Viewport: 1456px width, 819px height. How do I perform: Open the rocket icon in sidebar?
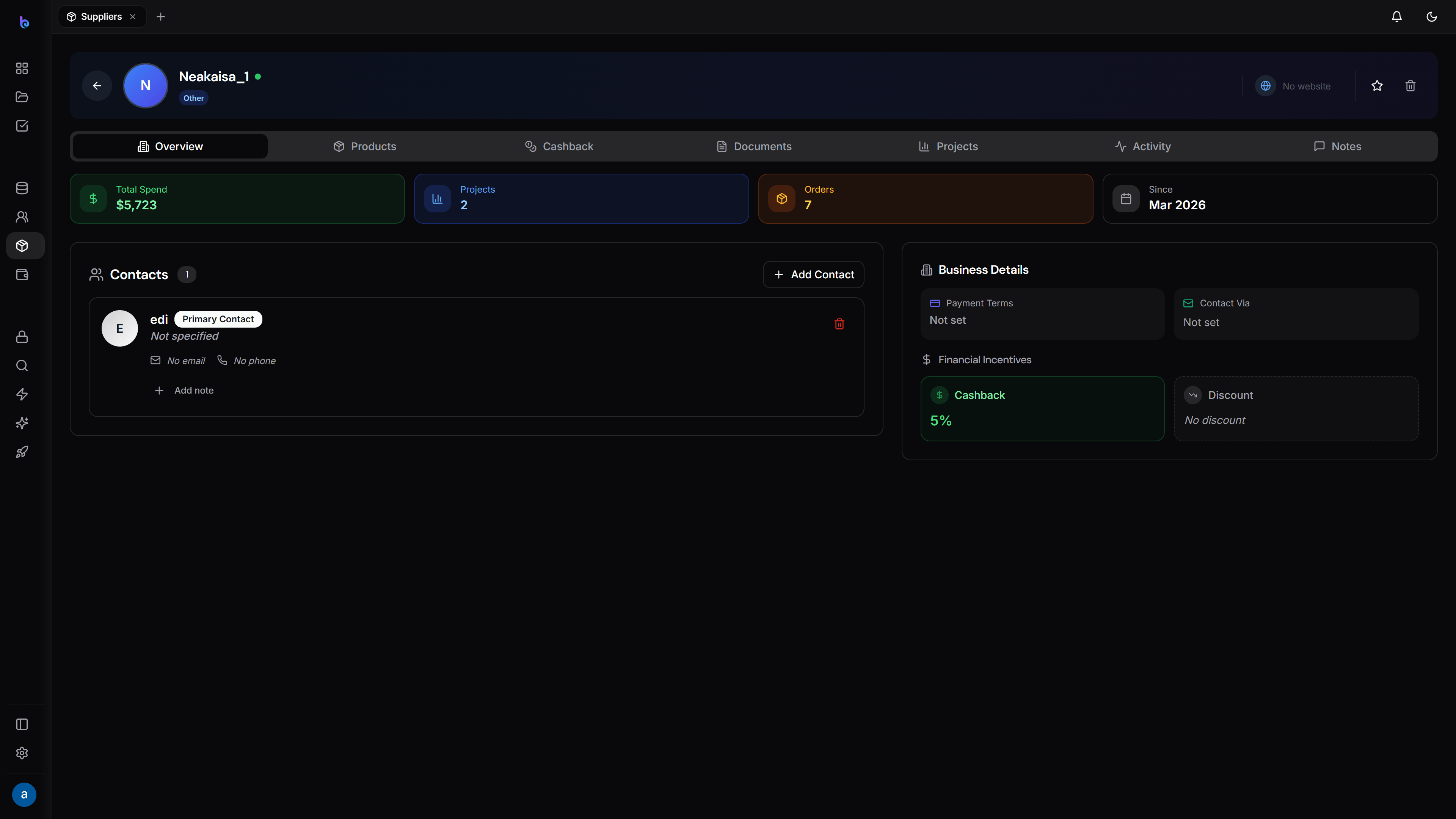tap(22, 452)
